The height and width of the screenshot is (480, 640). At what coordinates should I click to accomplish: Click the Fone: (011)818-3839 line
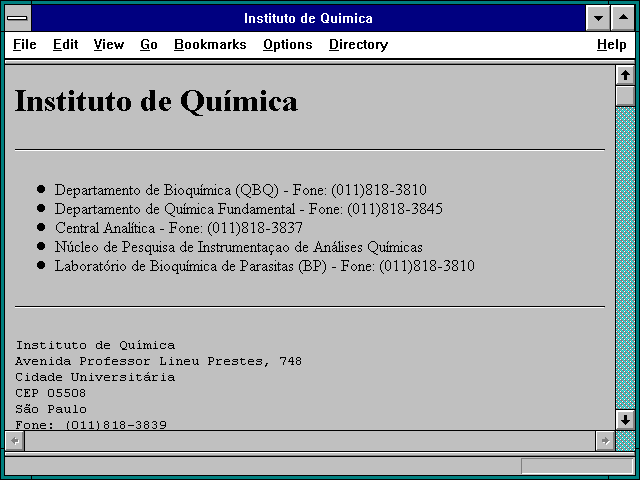[91, 425]
